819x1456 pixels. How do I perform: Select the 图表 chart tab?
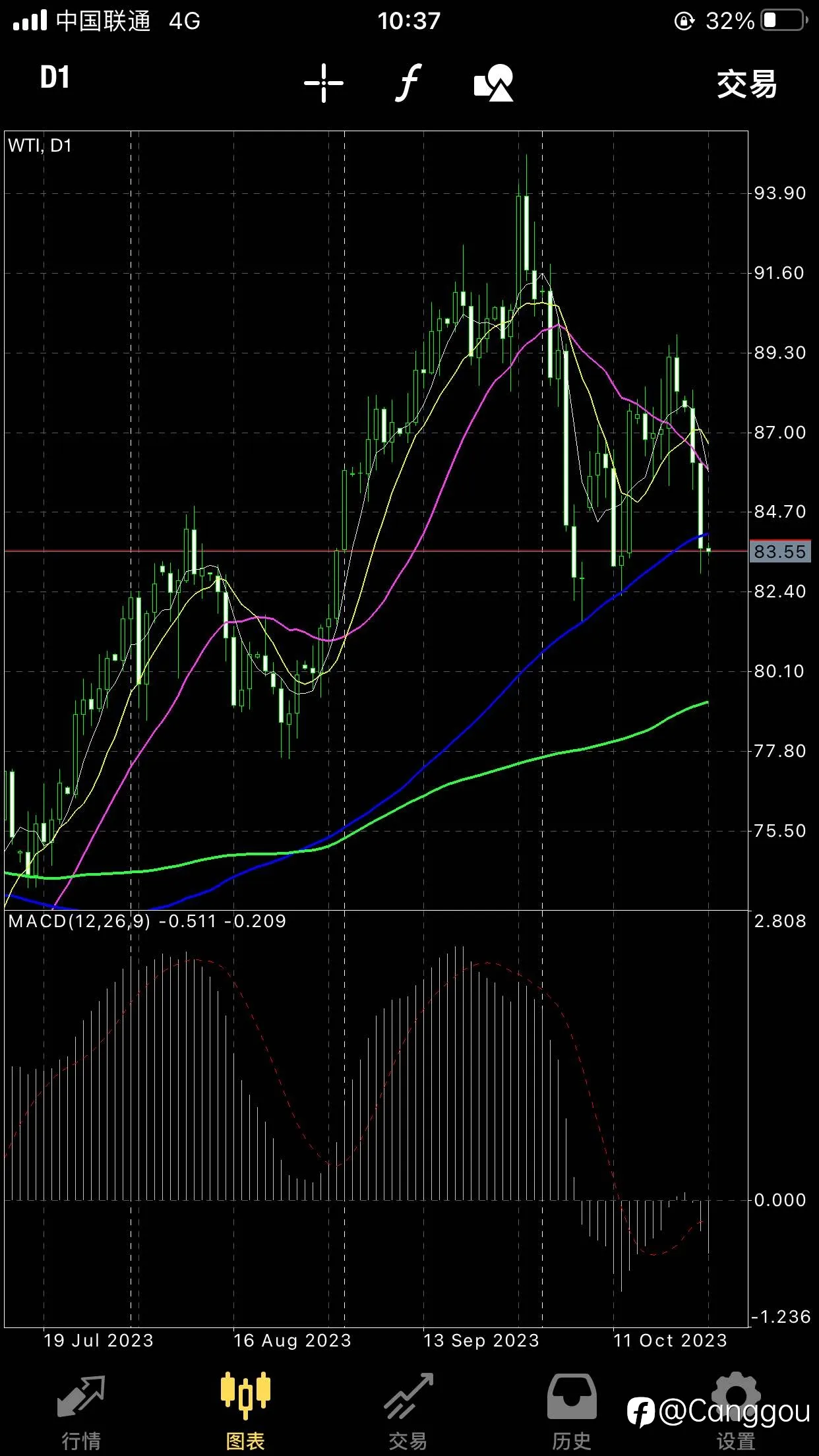point(245,1412)
